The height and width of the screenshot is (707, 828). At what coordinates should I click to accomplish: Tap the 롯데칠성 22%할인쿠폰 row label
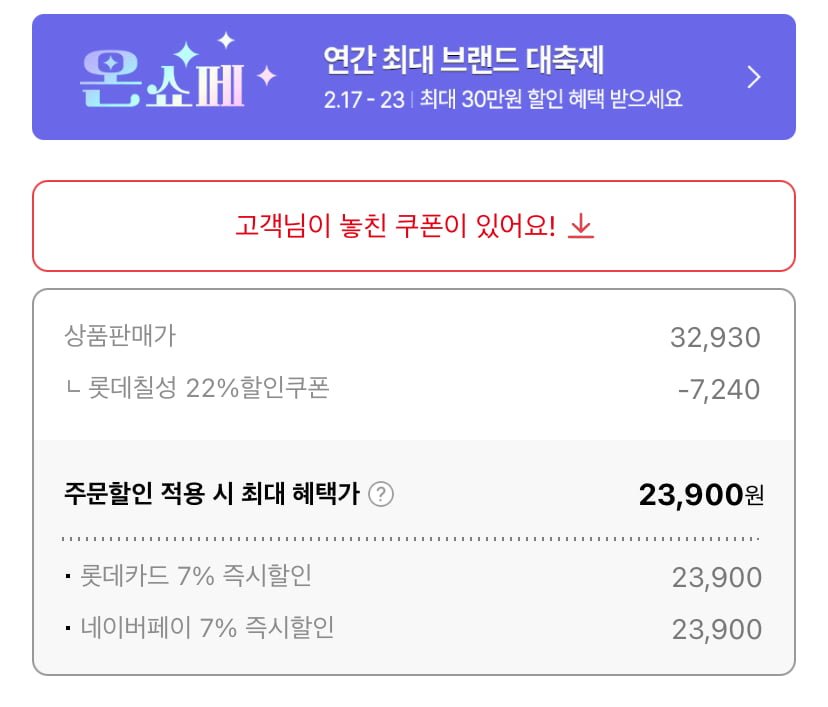(x=205, y=387)
